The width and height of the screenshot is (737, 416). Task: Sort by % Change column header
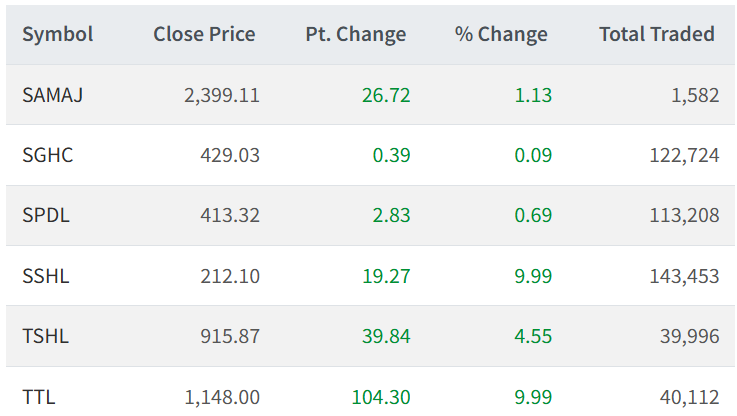[501, 34]
